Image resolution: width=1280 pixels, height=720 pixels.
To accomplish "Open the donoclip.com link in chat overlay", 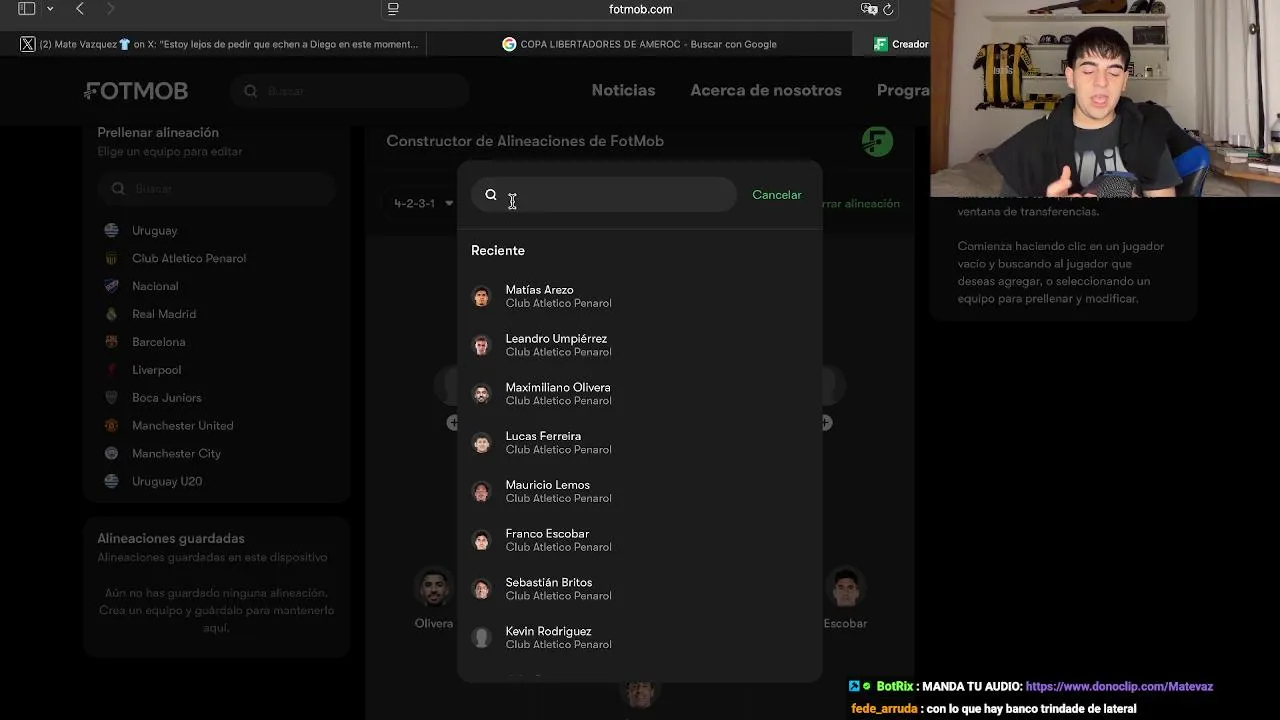I will point(1119,687).
